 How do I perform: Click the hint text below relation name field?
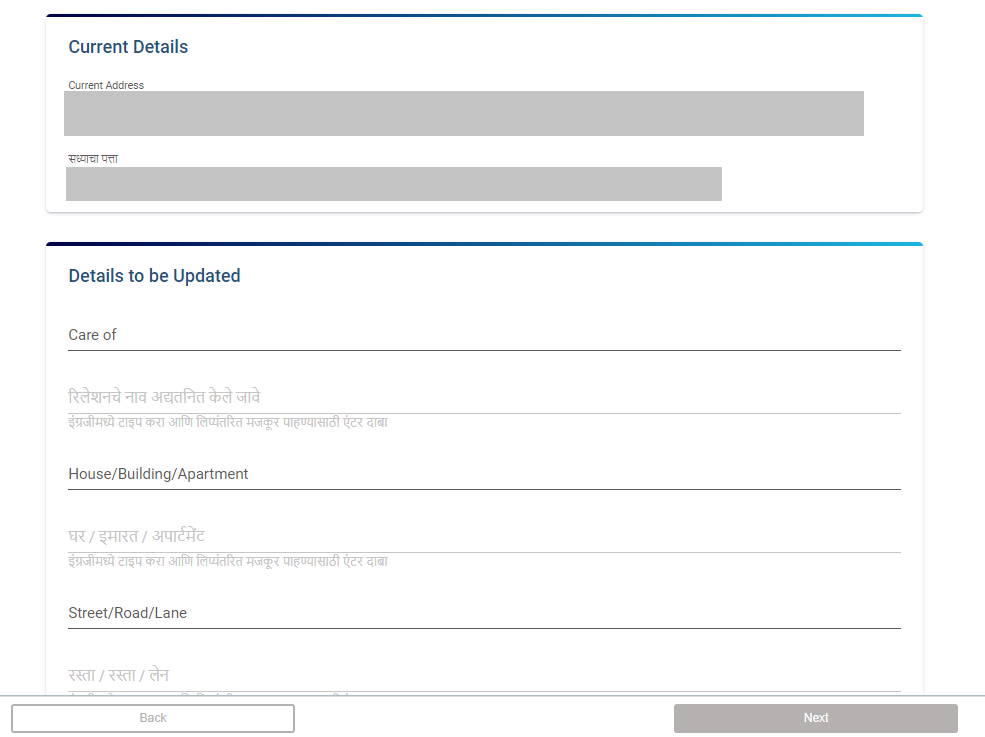228,423
